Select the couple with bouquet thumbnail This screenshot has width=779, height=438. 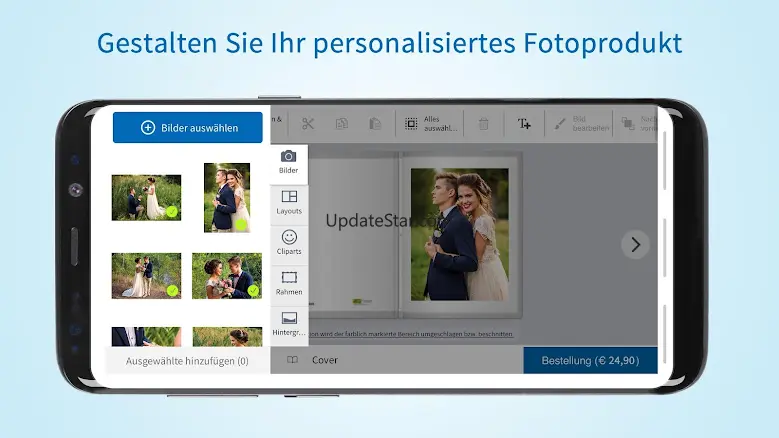[227, 276]
